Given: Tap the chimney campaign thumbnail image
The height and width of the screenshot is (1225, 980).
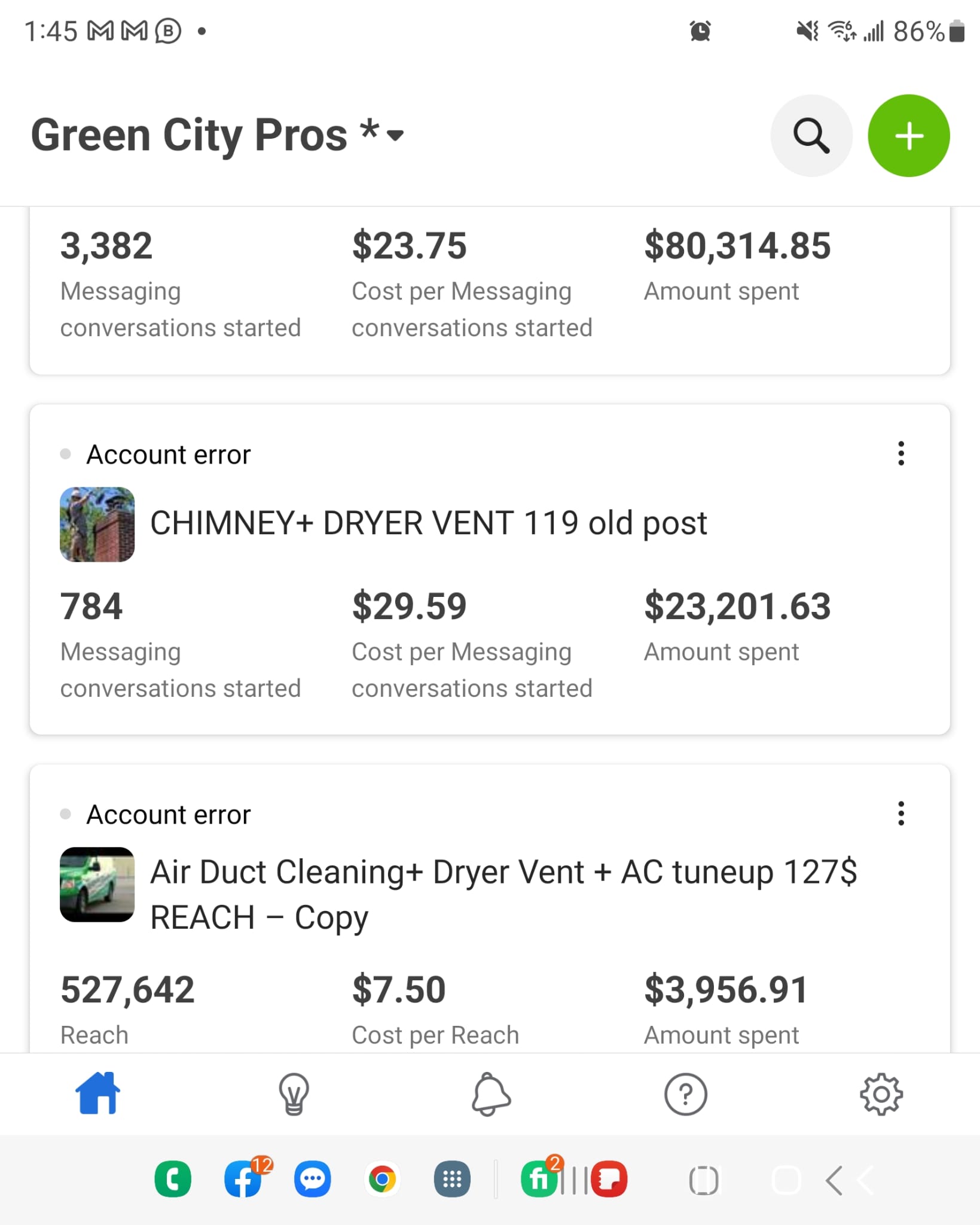Looking at the screenshot, I should 97,525.
